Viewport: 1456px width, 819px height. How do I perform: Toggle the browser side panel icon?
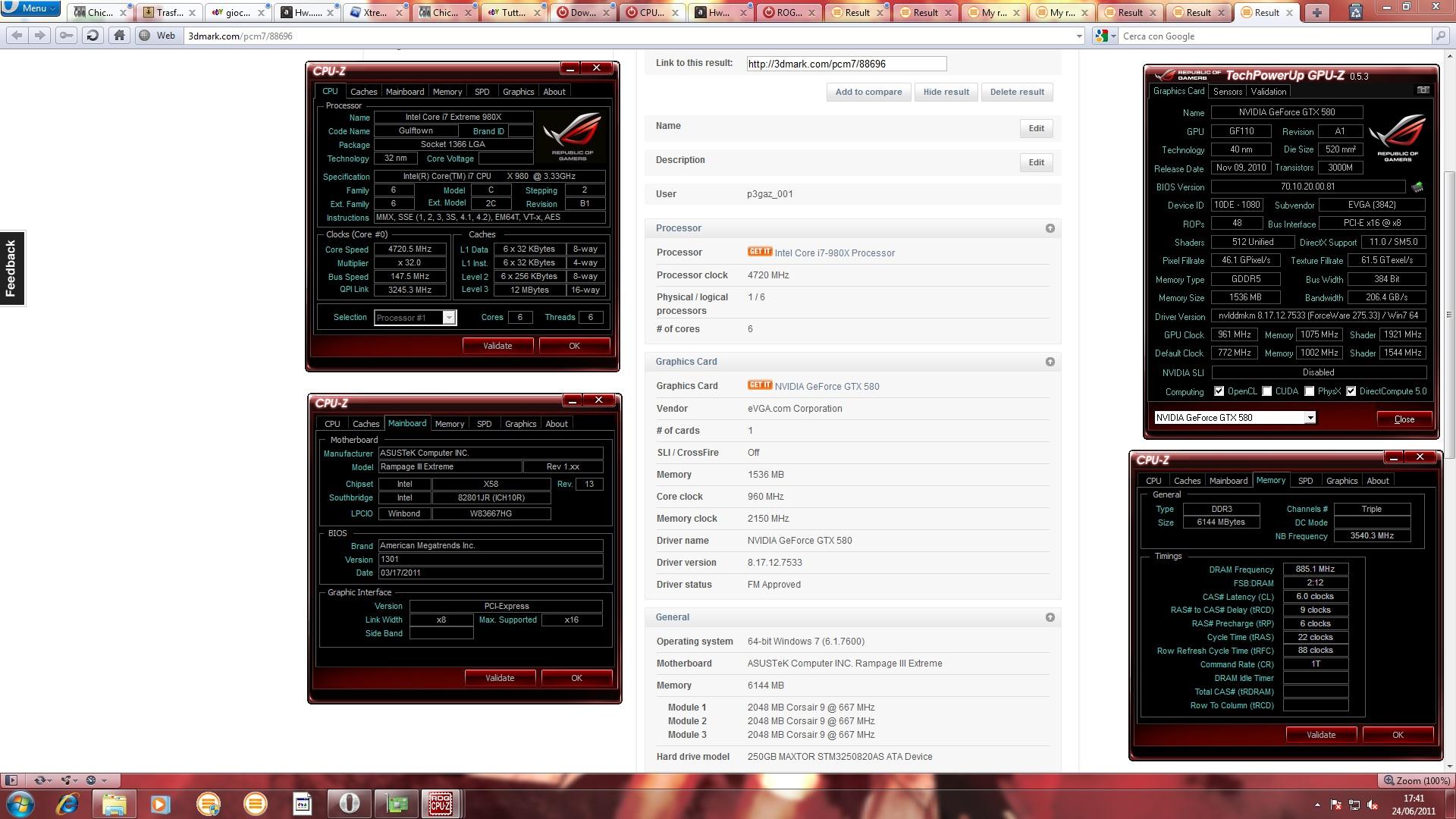tap(11, 780)
